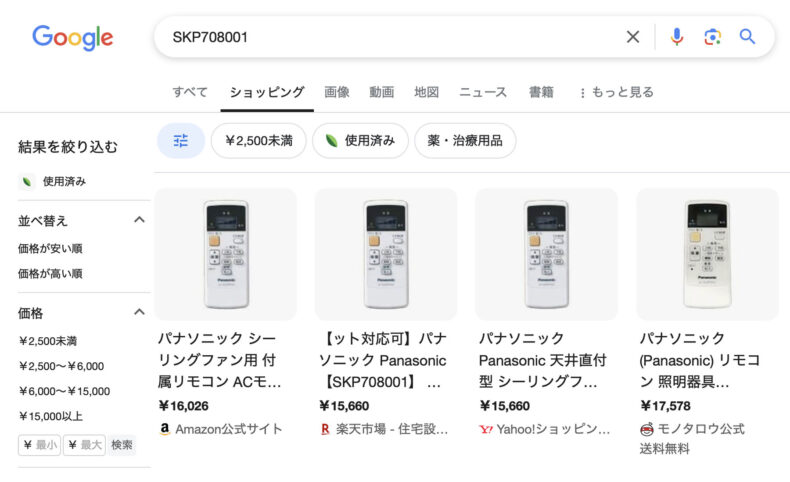
Task: Click the 検索 price button
Action: (122, 445)
